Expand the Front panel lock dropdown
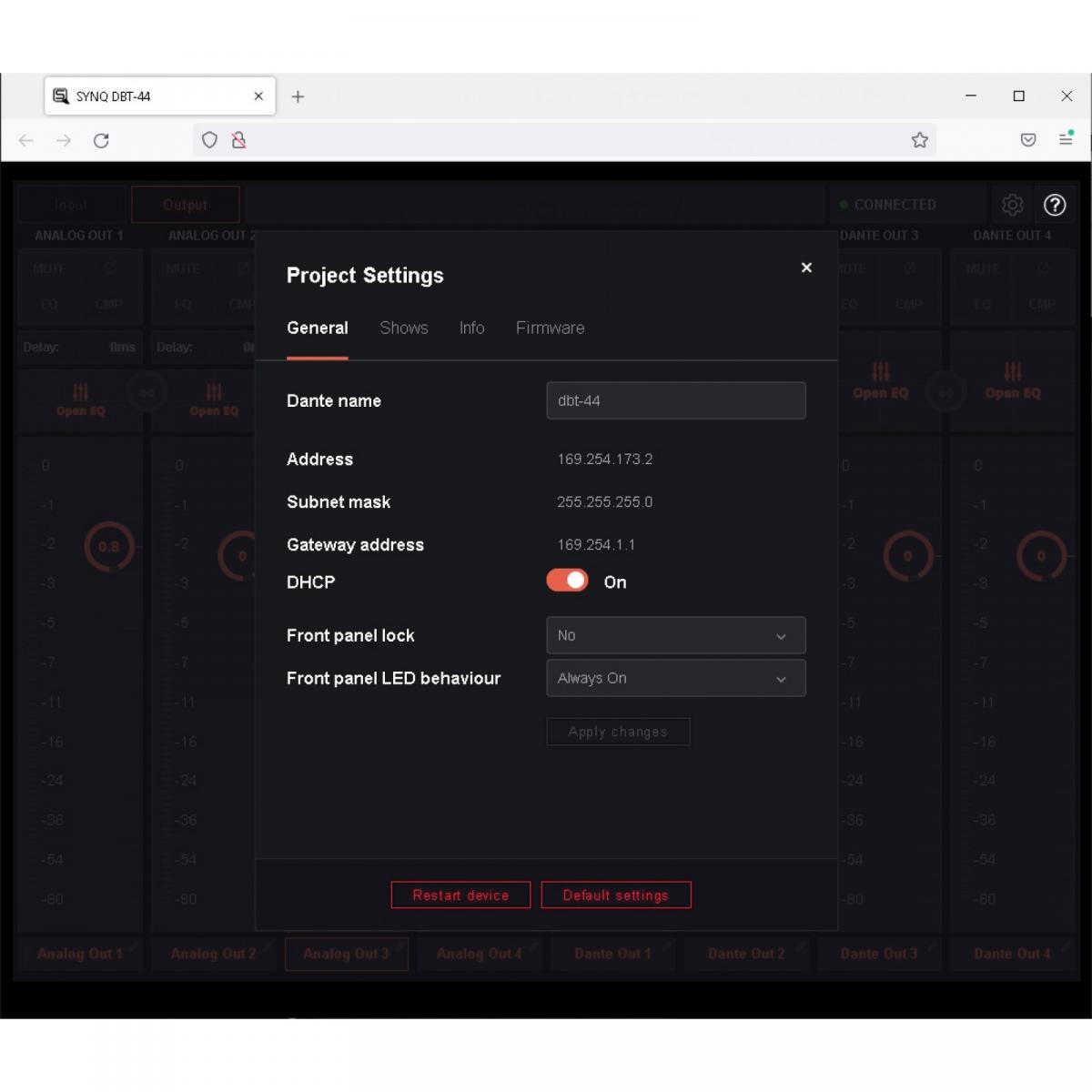The image size is (1092, 1092). click(x=675, y=635)
